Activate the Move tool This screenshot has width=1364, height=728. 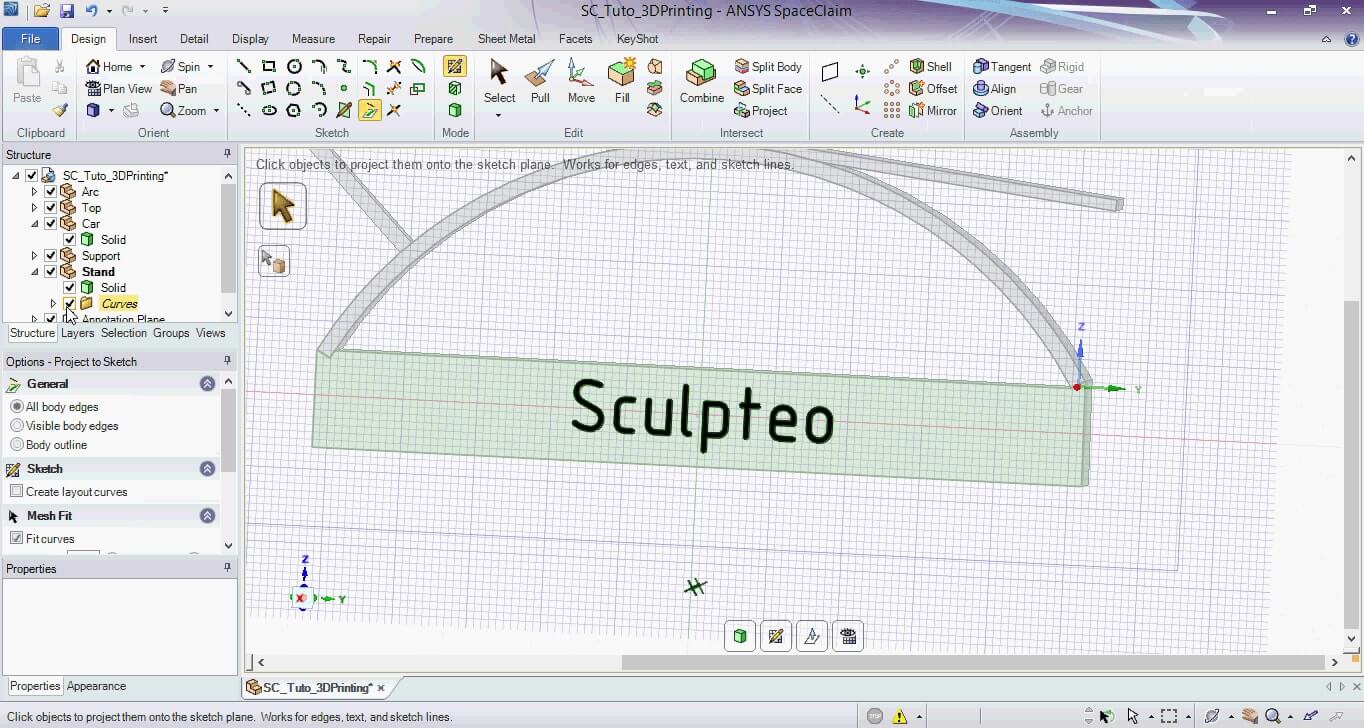[581, 80]
